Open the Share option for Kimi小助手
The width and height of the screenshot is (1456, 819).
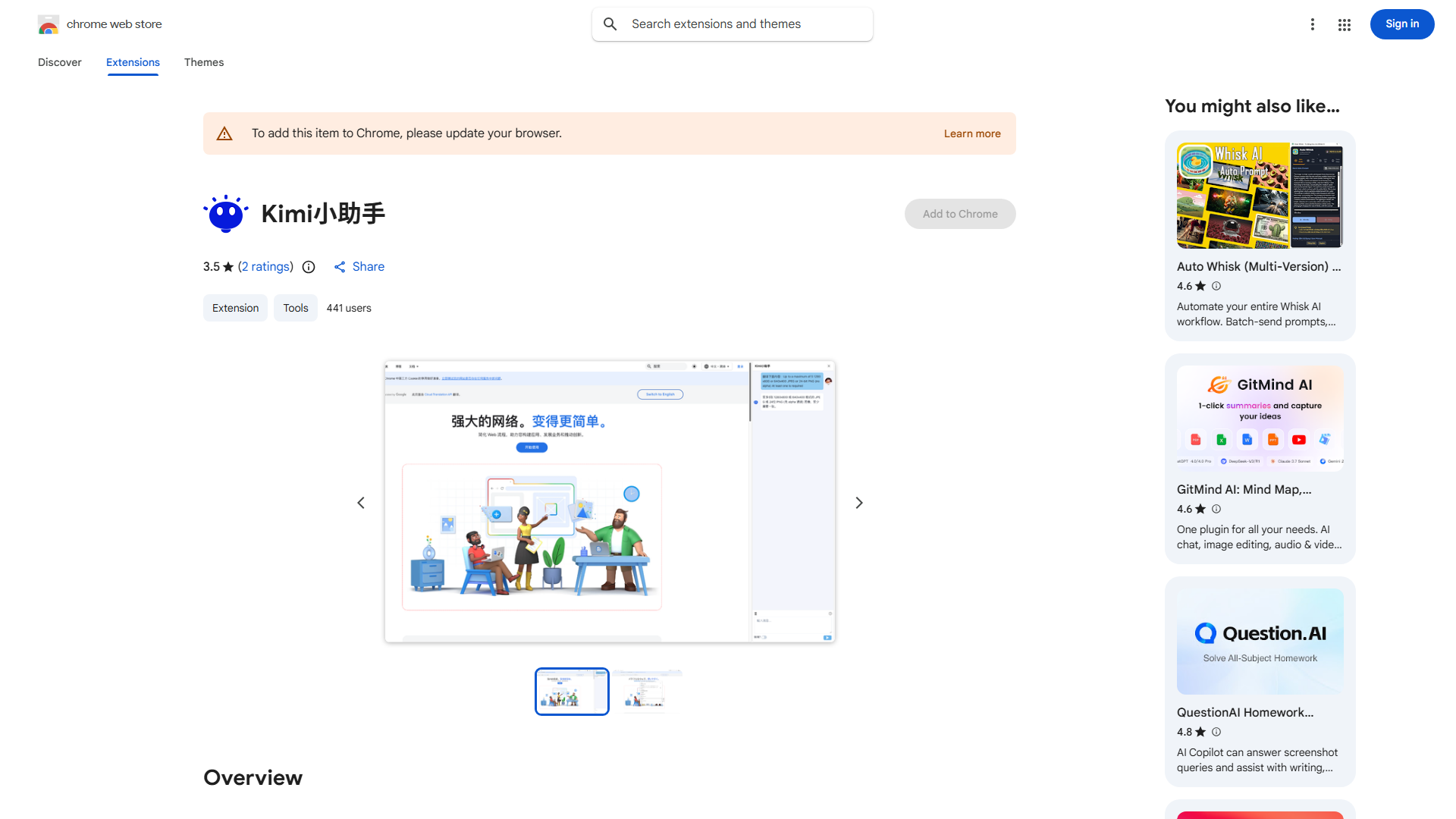coord(358,266)
